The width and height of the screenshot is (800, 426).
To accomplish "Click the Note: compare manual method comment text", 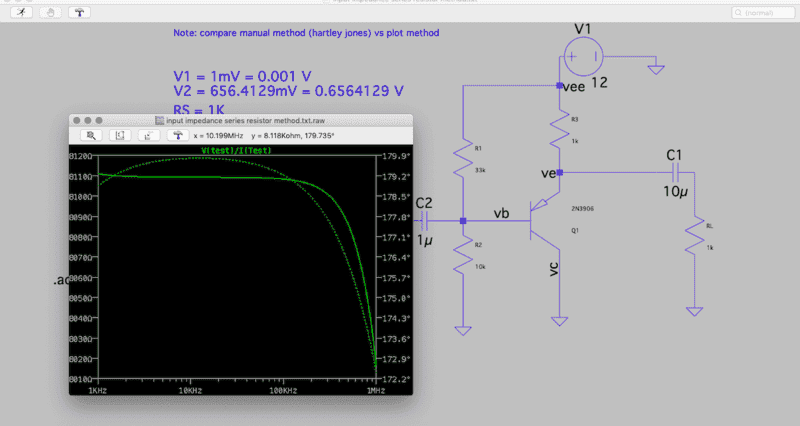I will pos(306,33).
